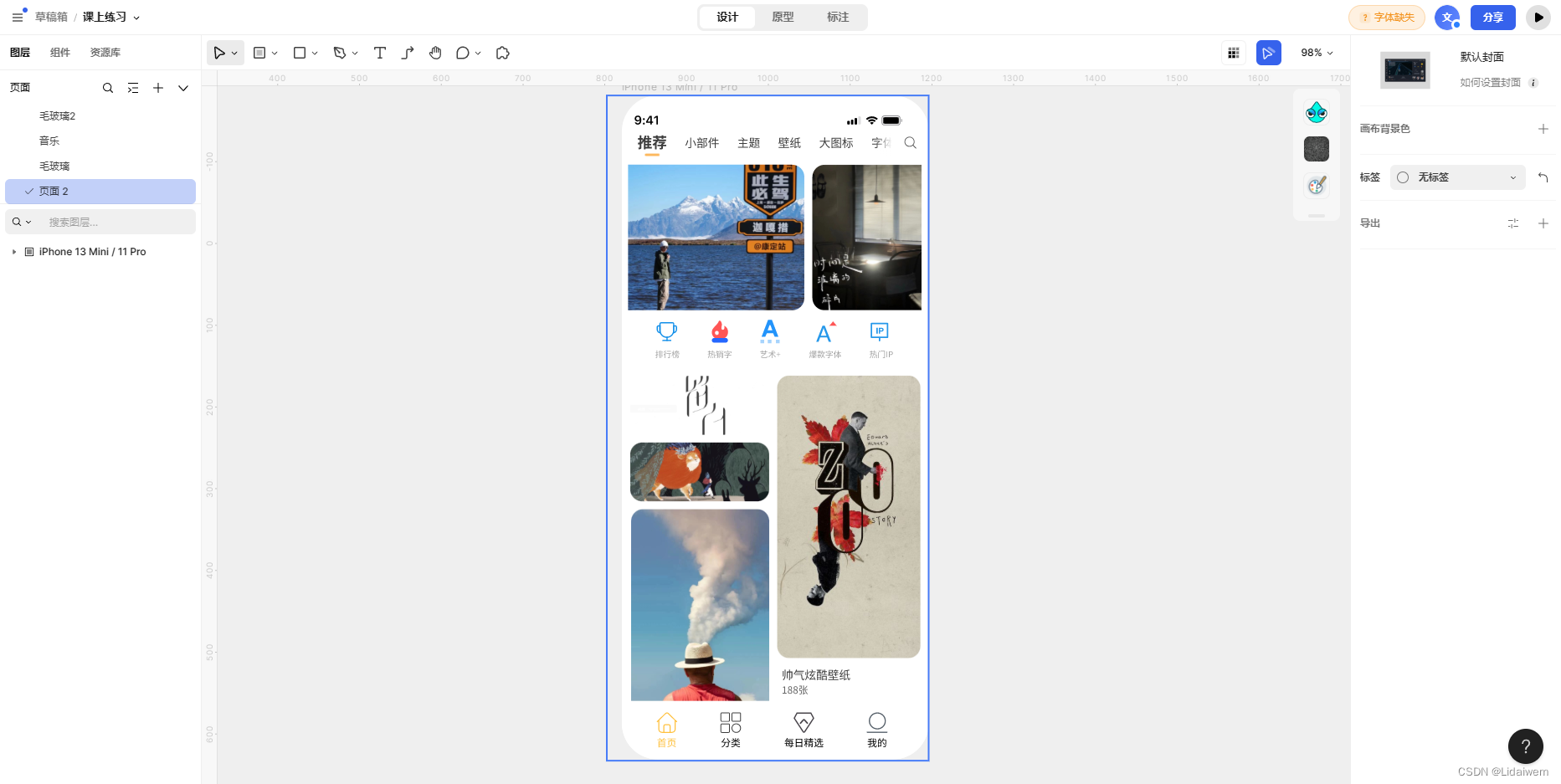The height and width of the screenshot is (784, 1561).
Task: Click the user avatar 文 icon
Action: point(1447,18)
